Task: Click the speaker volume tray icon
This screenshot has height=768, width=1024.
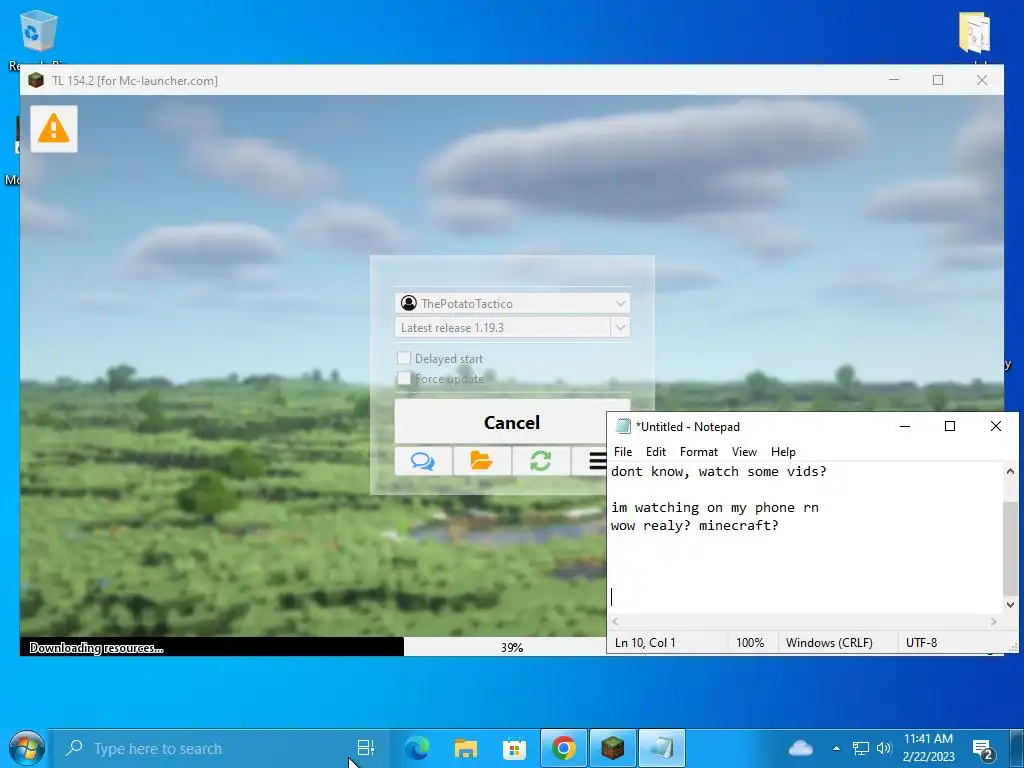Action: tap(884, 748)
